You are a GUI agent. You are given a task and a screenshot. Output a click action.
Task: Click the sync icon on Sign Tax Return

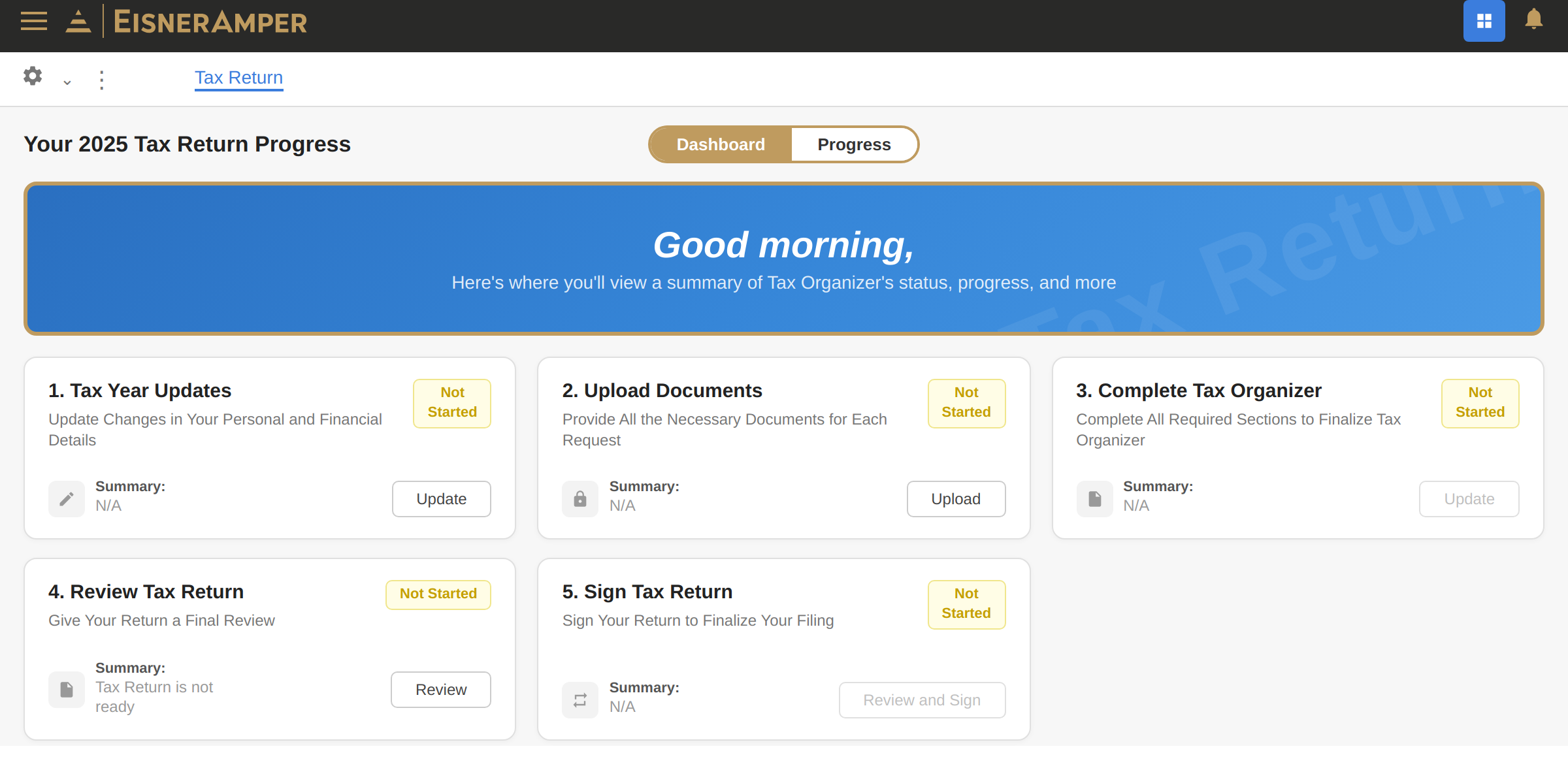click(580, 700)
